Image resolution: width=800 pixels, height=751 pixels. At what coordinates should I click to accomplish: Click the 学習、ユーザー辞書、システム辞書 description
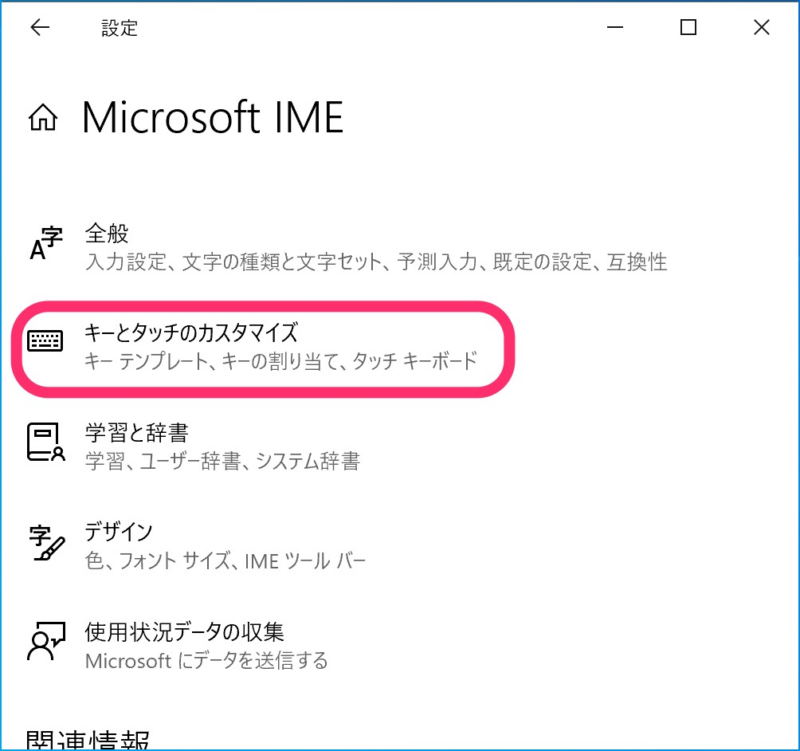[x=222, y=461]
